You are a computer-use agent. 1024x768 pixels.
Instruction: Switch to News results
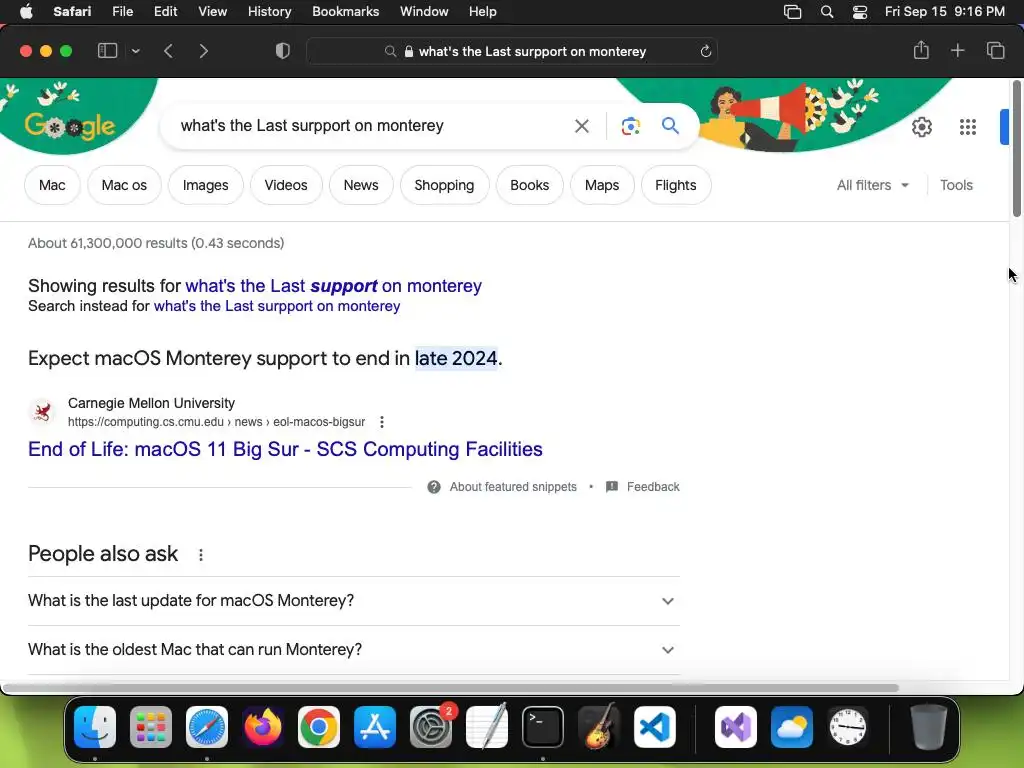tap(361, 185)
